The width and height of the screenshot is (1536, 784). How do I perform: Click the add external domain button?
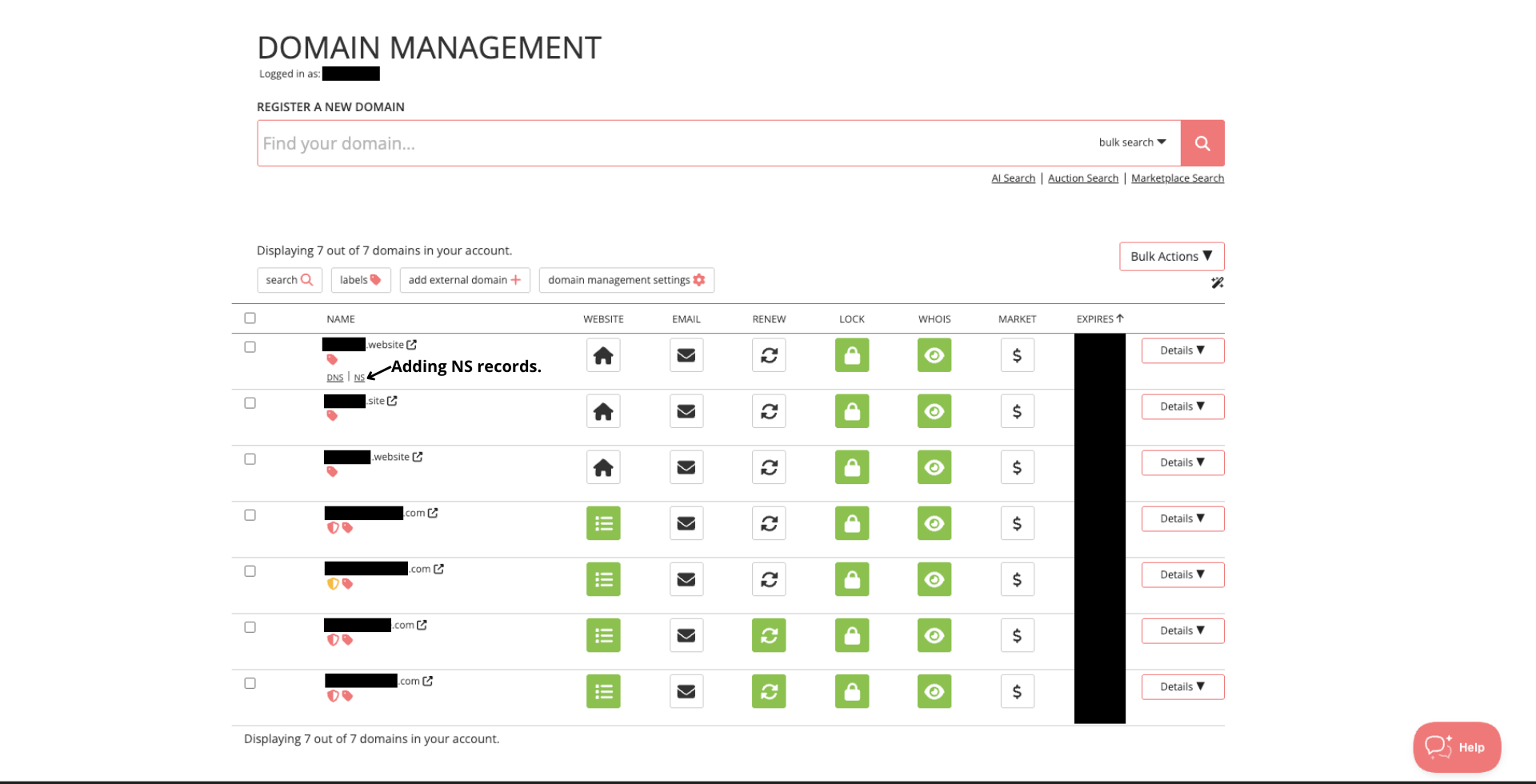point(464,280)
